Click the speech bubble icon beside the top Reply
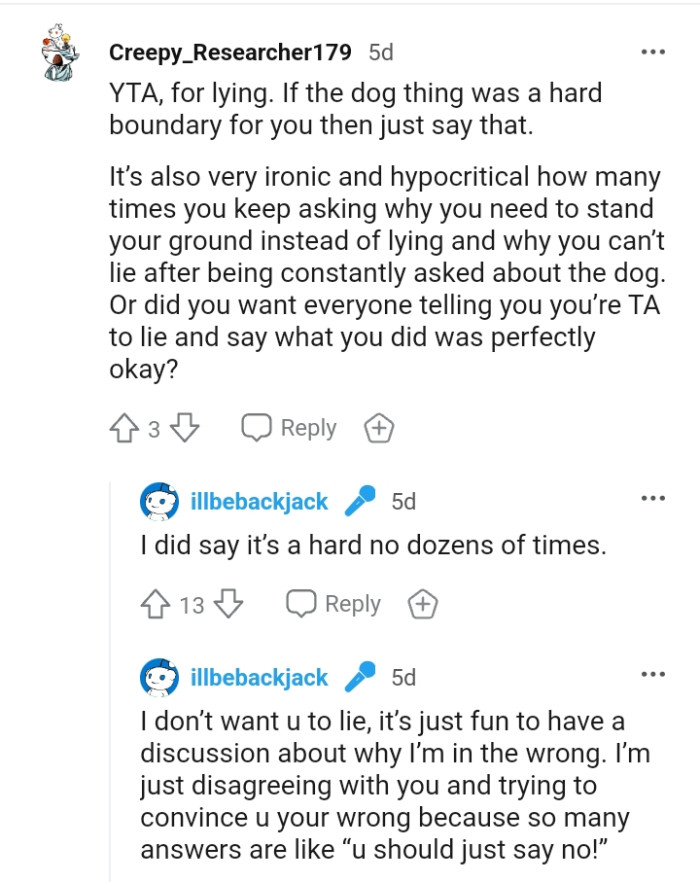Screen dimensions: 700x882 [258, 427]
